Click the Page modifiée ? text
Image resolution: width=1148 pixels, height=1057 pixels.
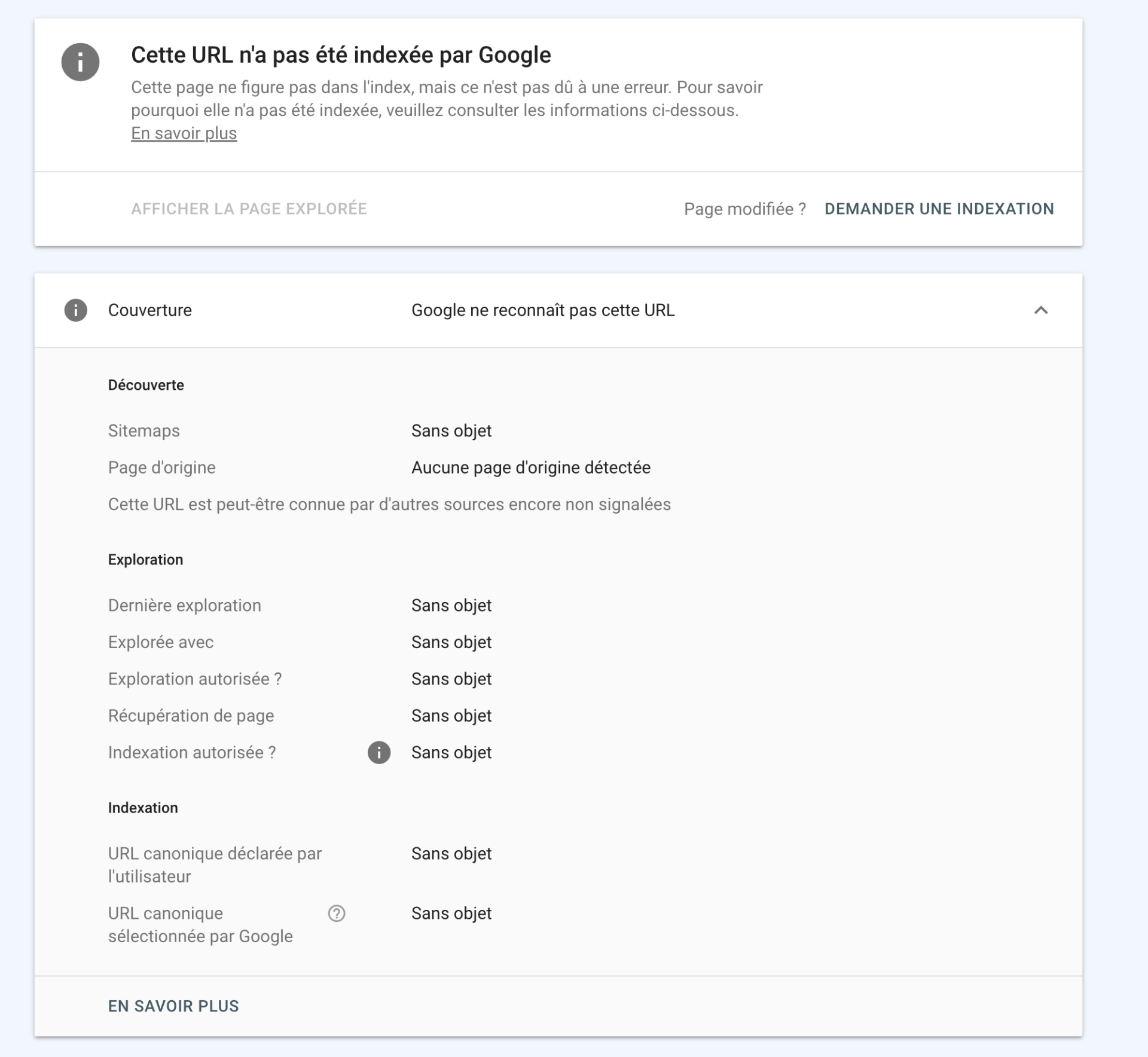[x=744, y=209]
